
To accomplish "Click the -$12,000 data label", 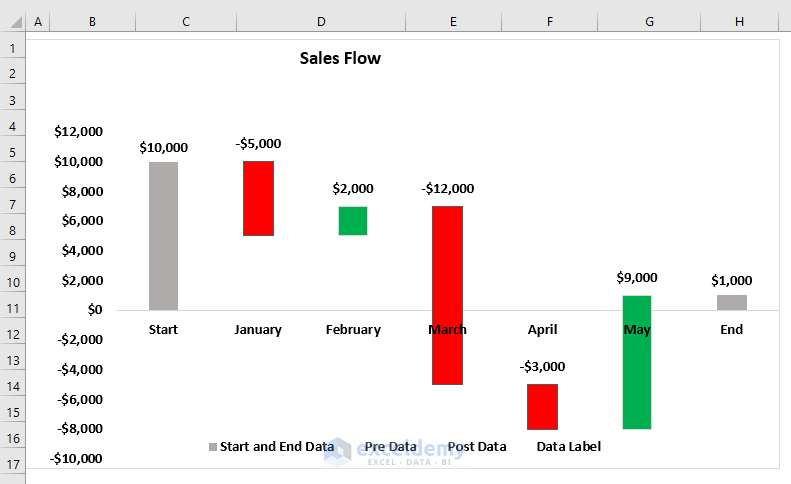I will [448, 188].
